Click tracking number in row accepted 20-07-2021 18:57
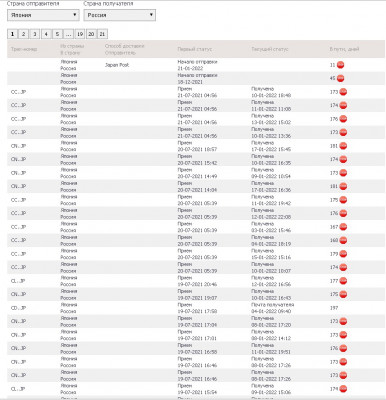386x400 pixels. 18,146
